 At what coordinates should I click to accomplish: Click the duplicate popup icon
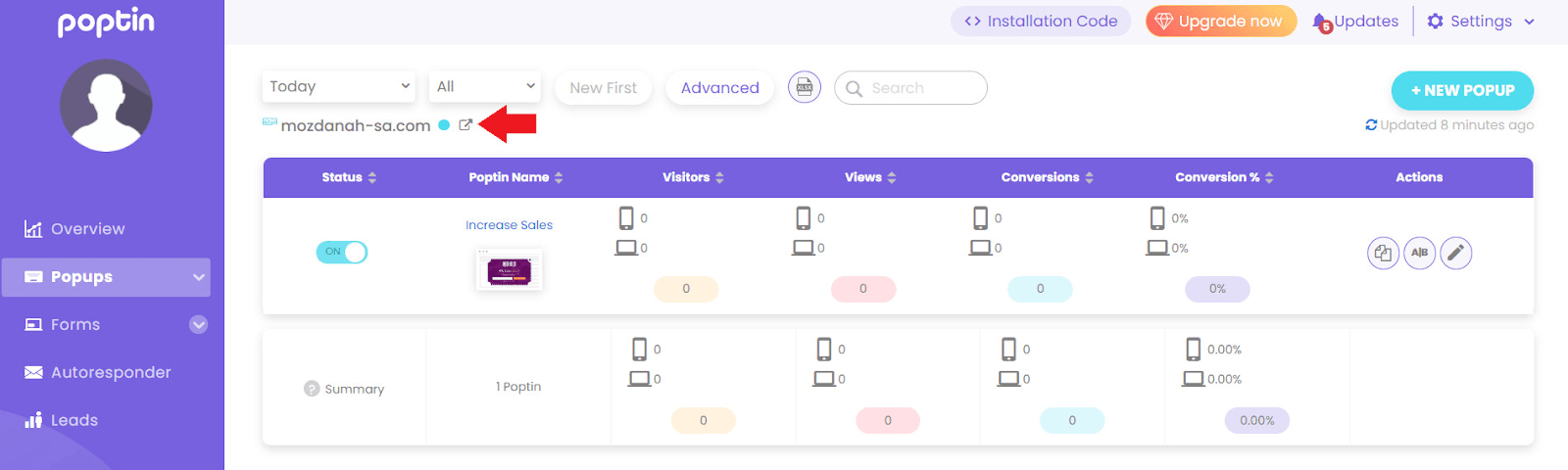(1383, 254)
